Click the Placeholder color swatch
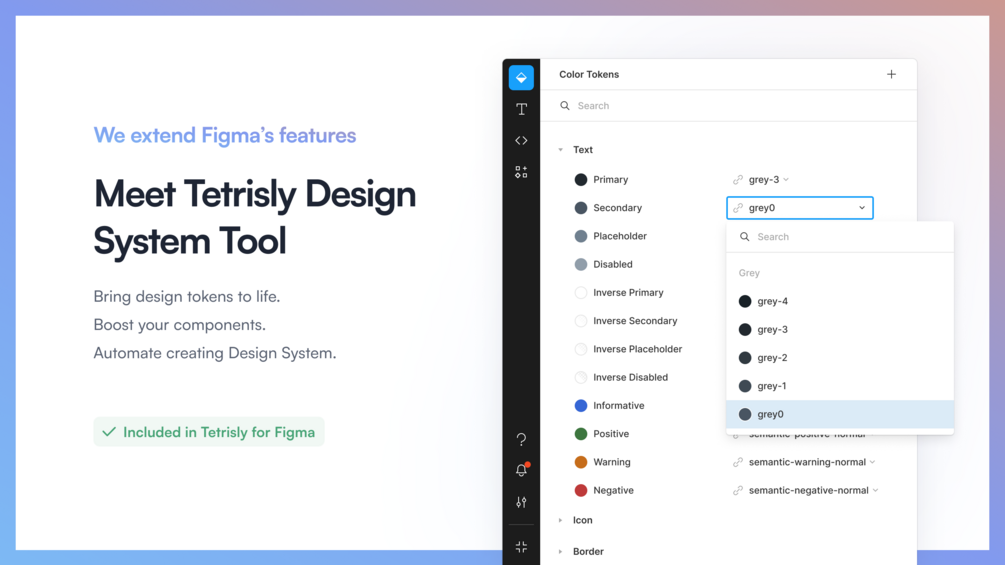 [x=581, y=236]
